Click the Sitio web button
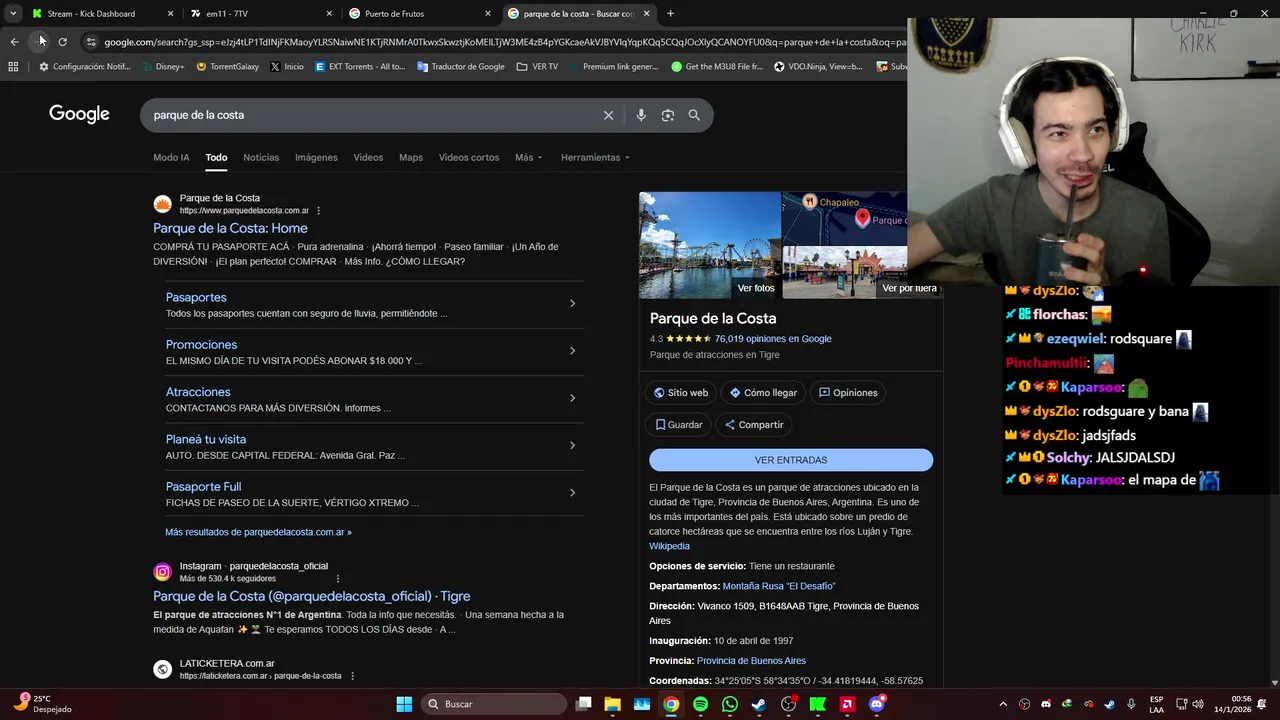The image size is (1280, 720). 680,393
